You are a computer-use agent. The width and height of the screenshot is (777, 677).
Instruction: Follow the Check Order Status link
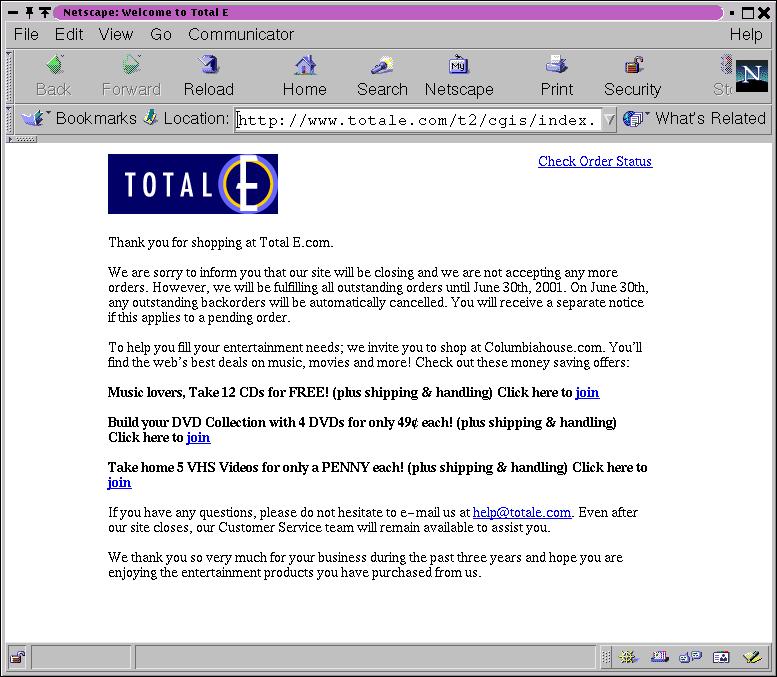(x=595, y=162)
